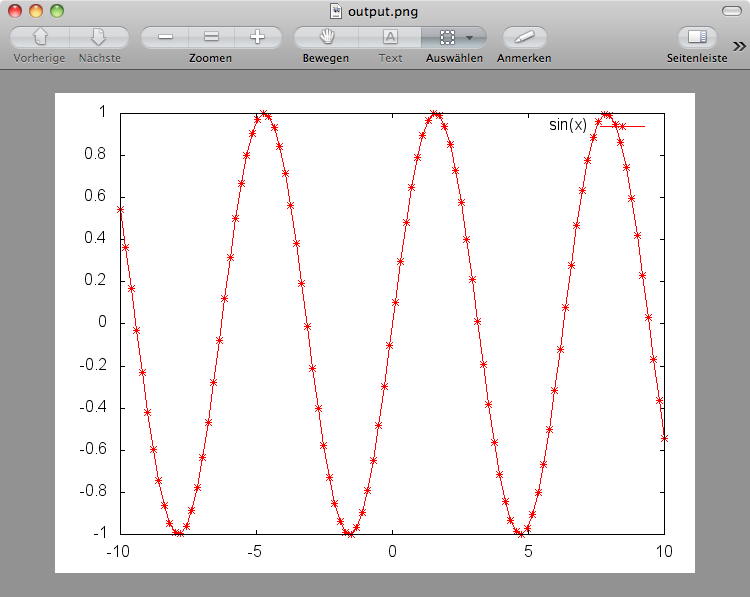Toggle the Seitenleiste sidebar
Screen dimensions: 750x597
pyautogui.click(x=697, y=37)
